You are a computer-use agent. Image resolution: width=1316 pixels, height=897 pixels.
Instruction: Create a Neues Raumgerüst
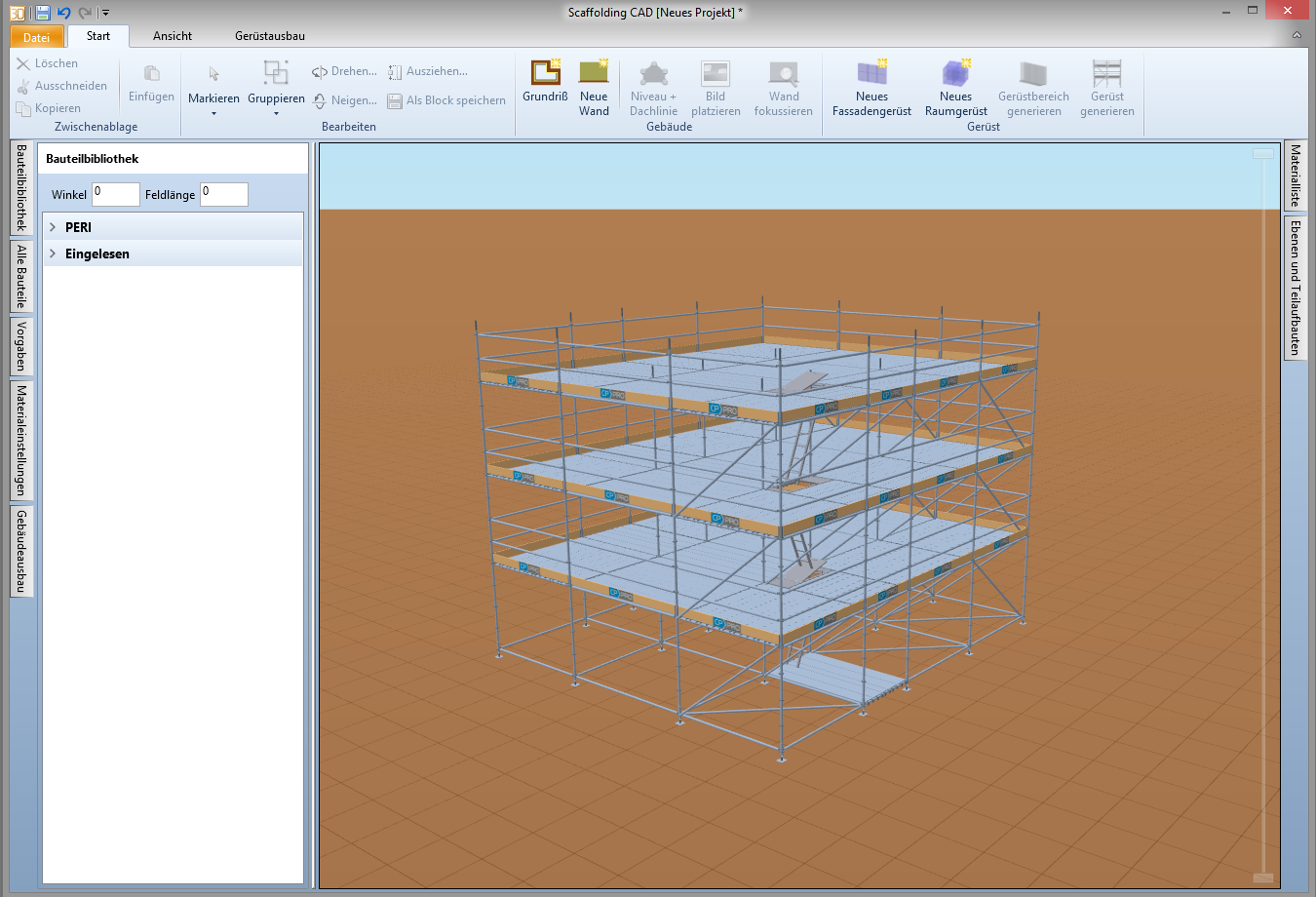click(955, 74)
